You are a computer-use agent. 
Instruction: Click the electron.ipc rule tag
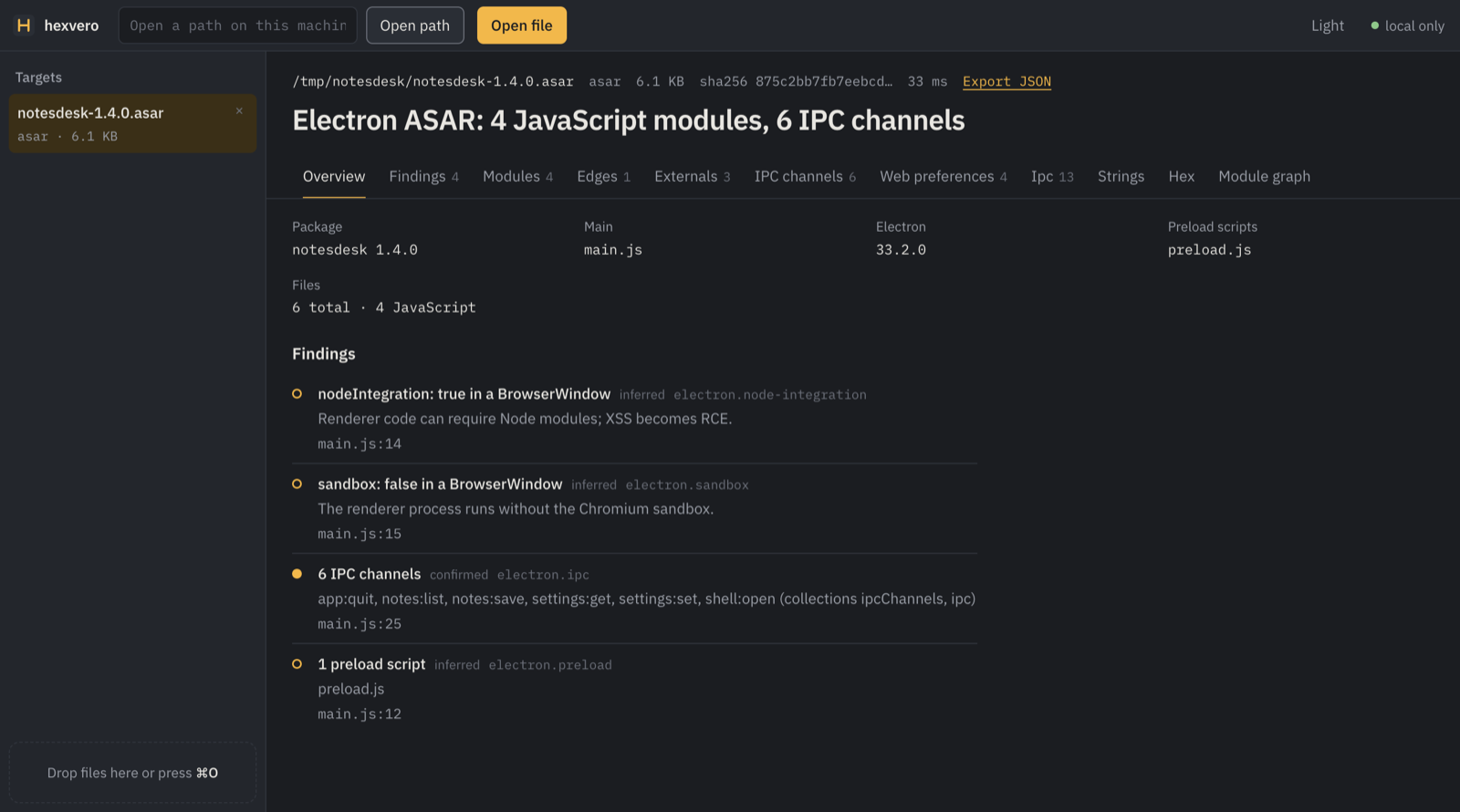543,575
